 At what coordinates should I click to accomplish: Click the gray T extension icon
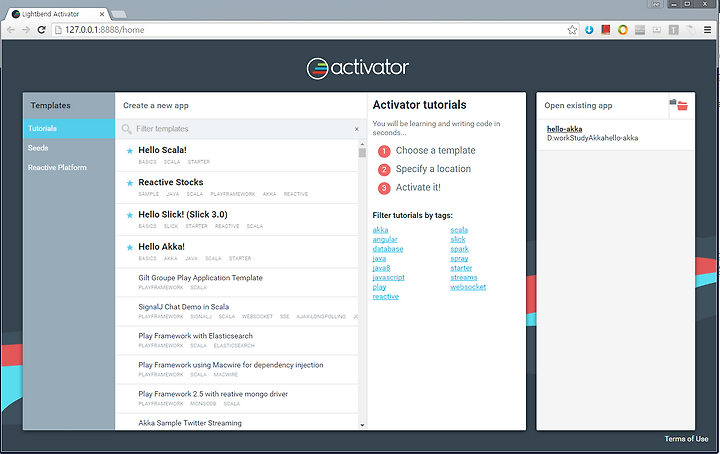(x=674, y=30)
